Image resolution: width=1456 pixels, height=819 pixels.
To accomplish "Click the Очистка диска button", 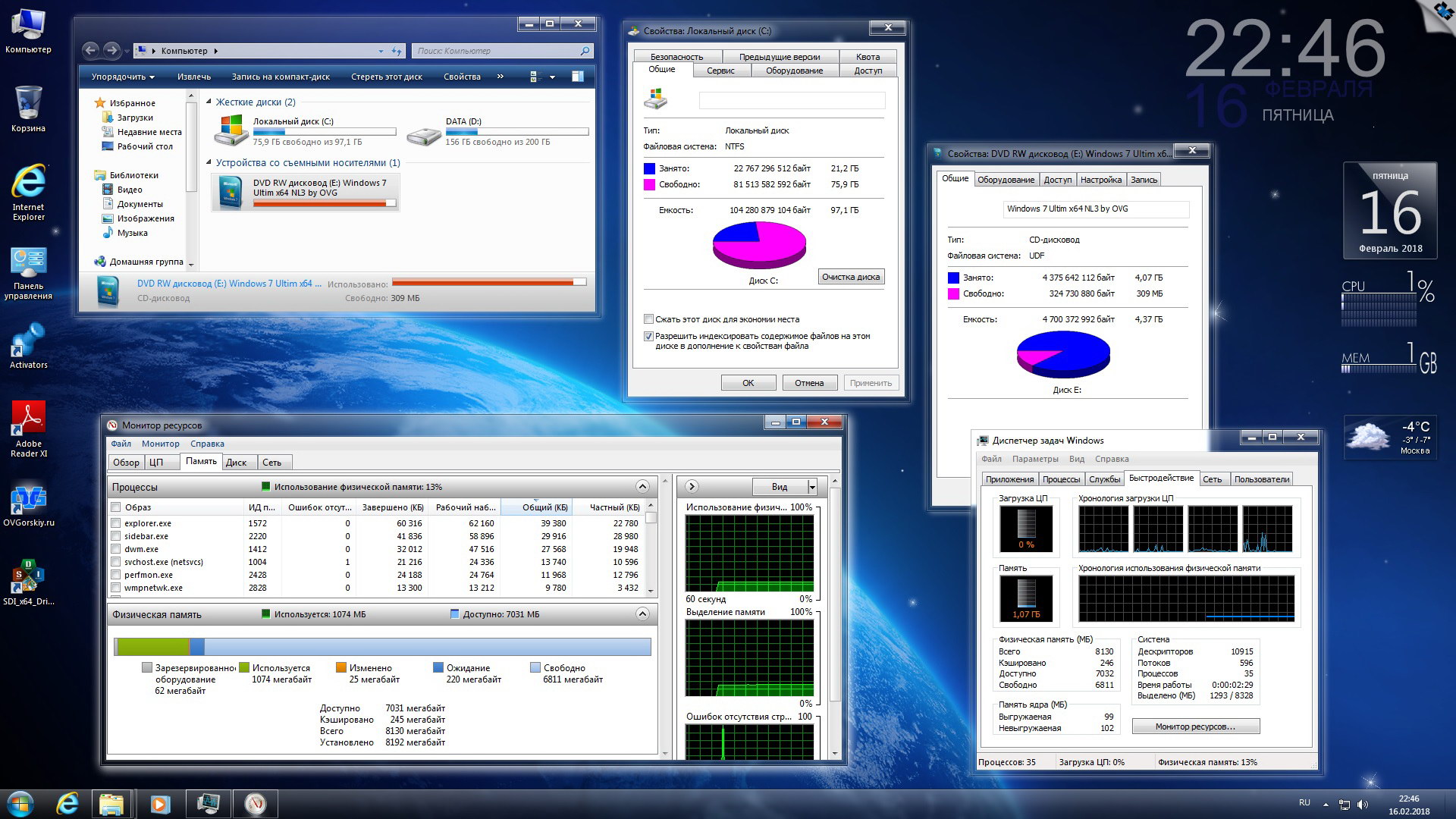I will click(851, 277).
